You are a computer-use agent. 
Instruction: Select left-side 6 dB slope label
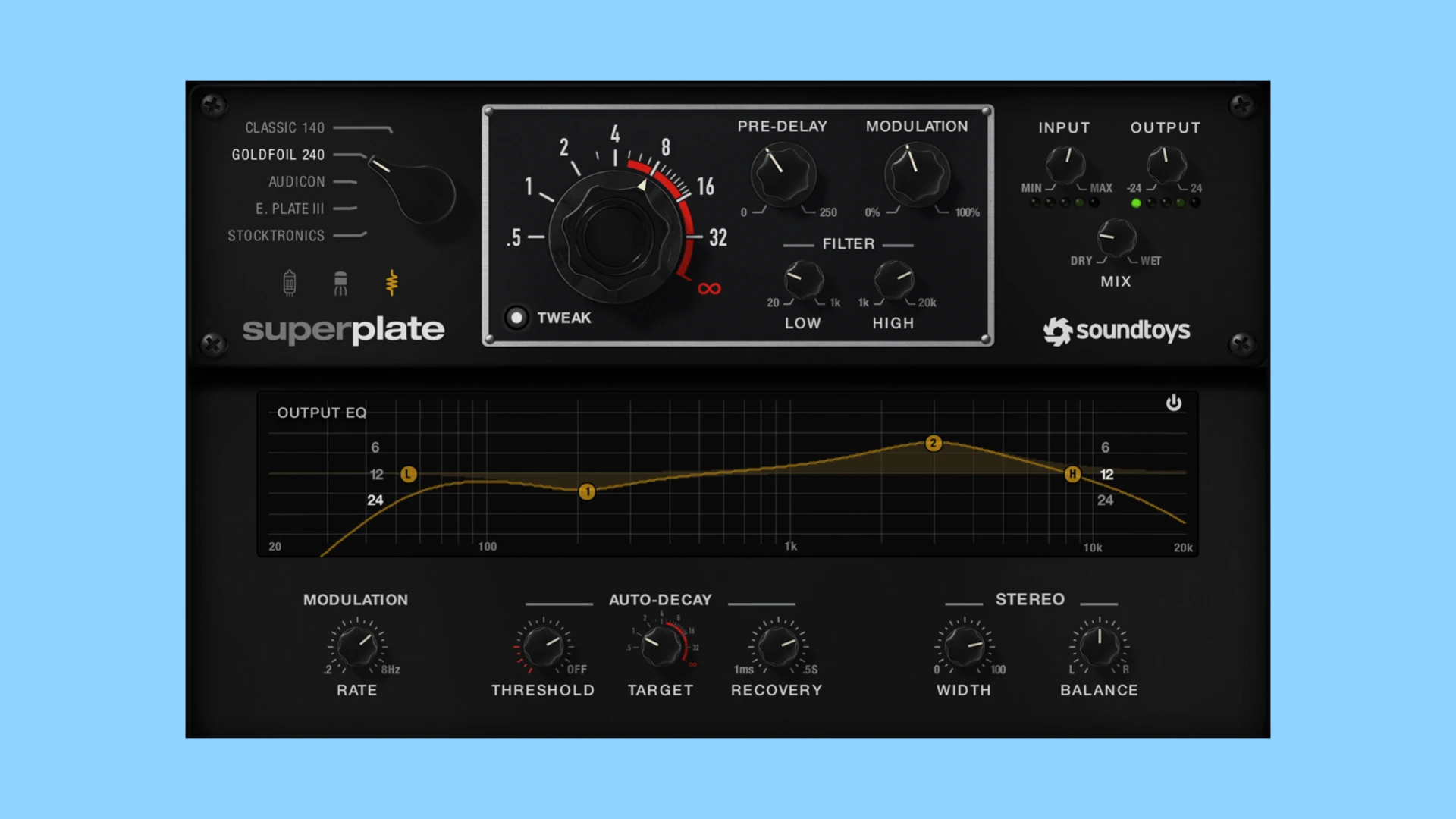(375, 447)
